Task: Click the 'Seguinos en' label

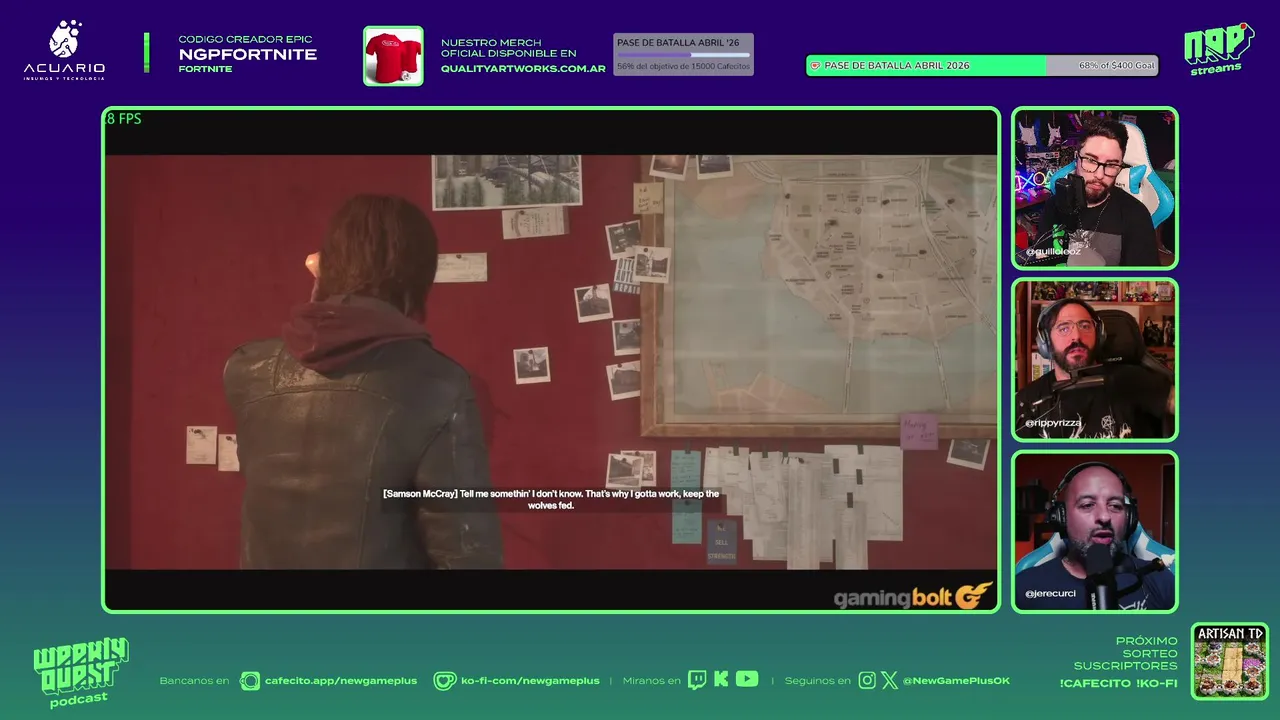Action: 817,681
